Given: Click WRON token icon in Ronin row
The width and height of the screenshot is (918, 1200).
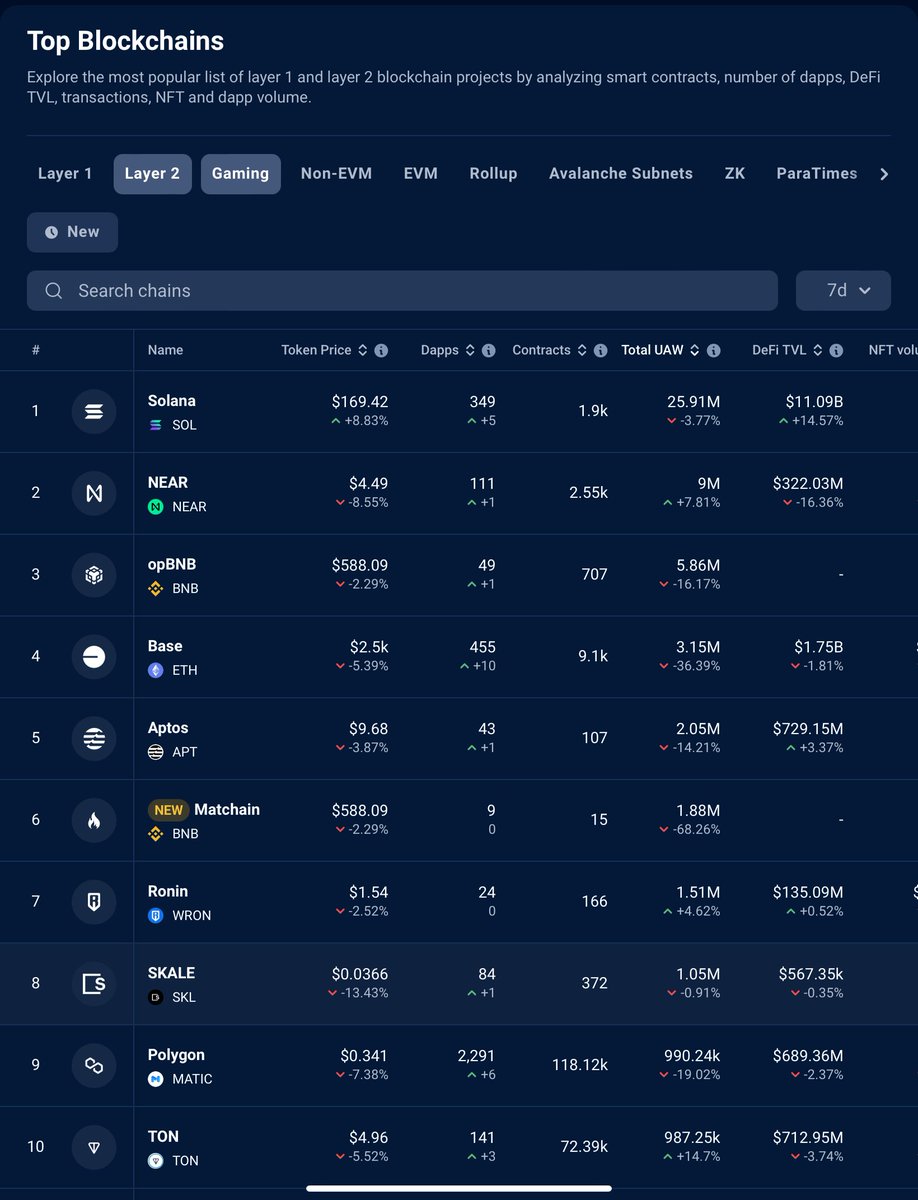Looking at the screenshot, I should click(156, 916).
